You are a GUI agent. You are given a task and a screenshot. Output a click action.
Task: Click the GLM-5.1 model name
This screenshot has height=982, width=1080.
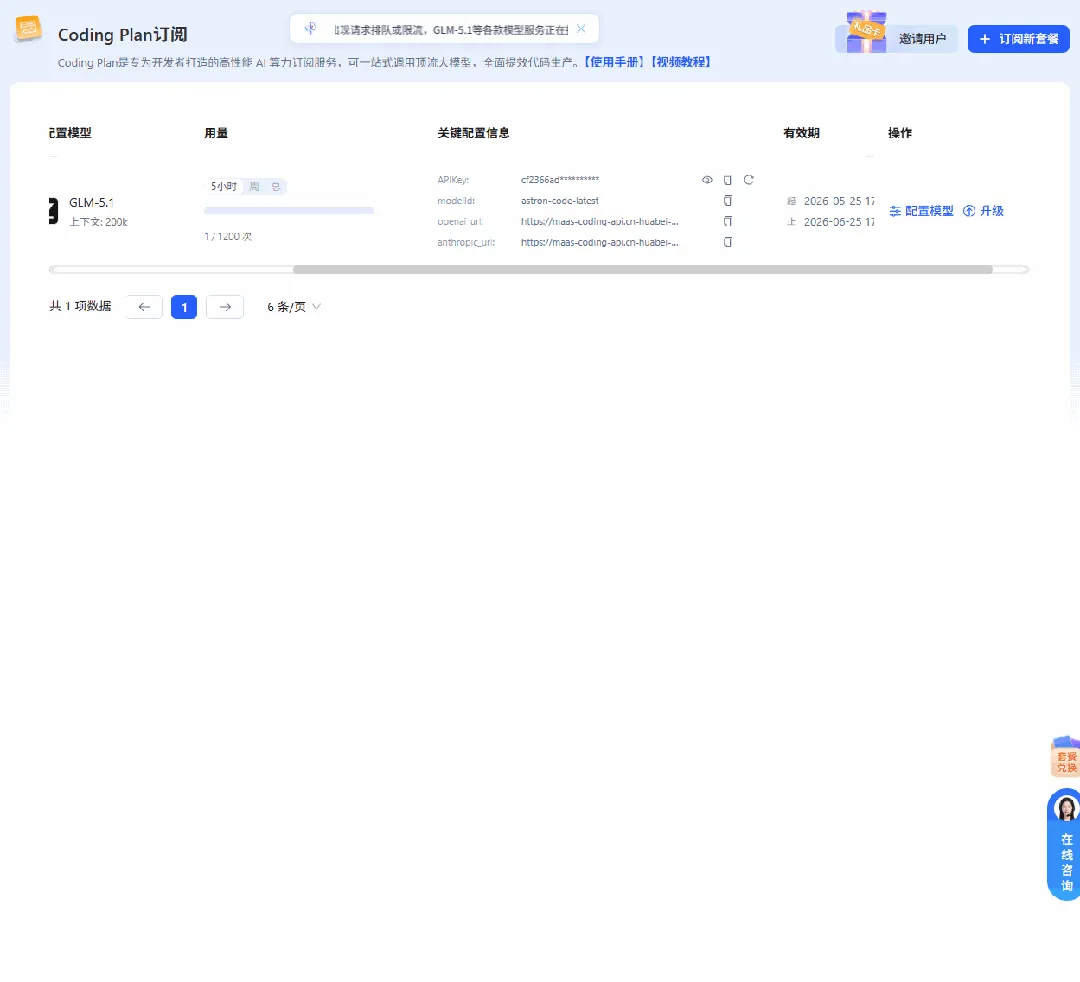92,202
